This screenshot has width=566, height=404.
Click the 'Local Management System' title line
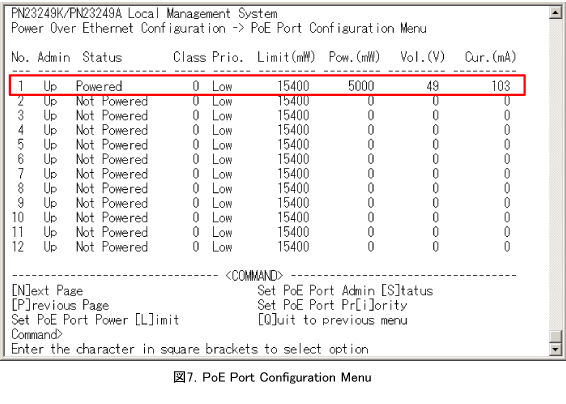[203, 14]
